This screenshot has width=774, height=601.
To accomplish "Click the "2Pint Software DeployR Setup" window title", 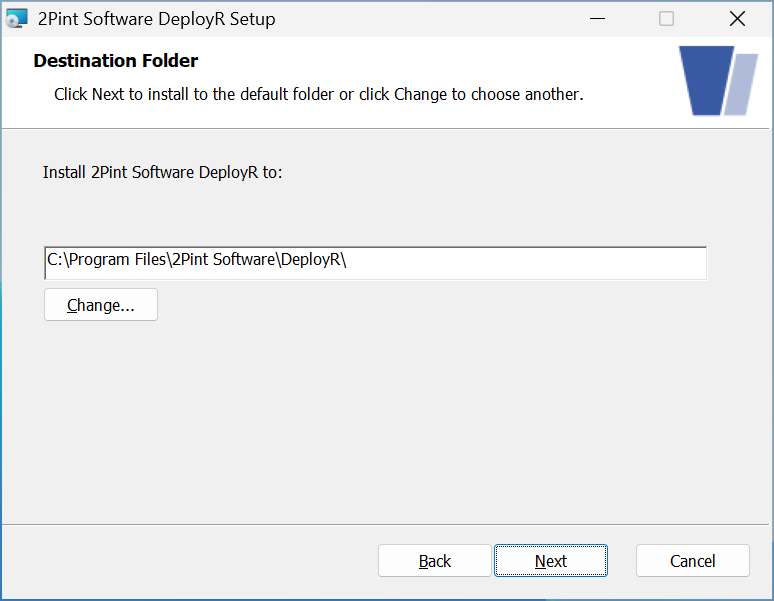I will [x=156, y=19].
